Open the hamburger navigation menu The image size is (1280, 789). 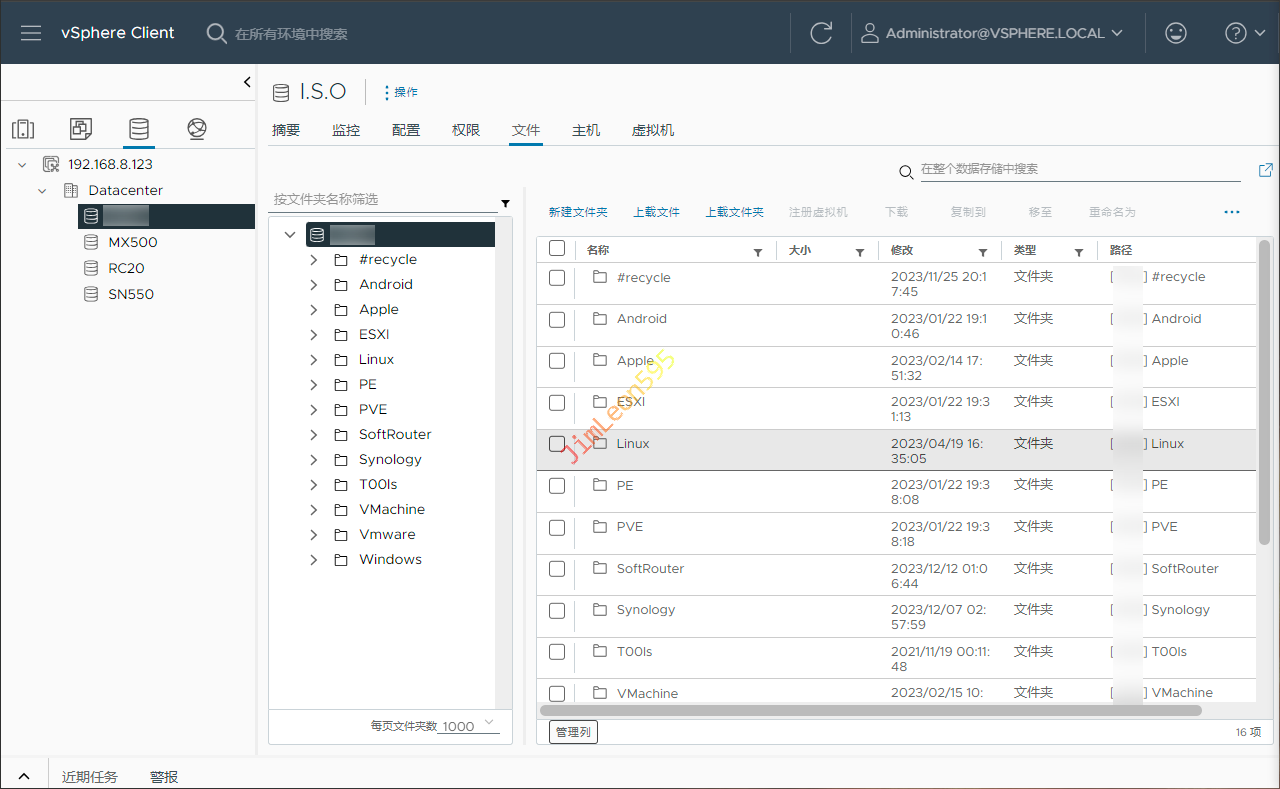click(x=31, y=33)
